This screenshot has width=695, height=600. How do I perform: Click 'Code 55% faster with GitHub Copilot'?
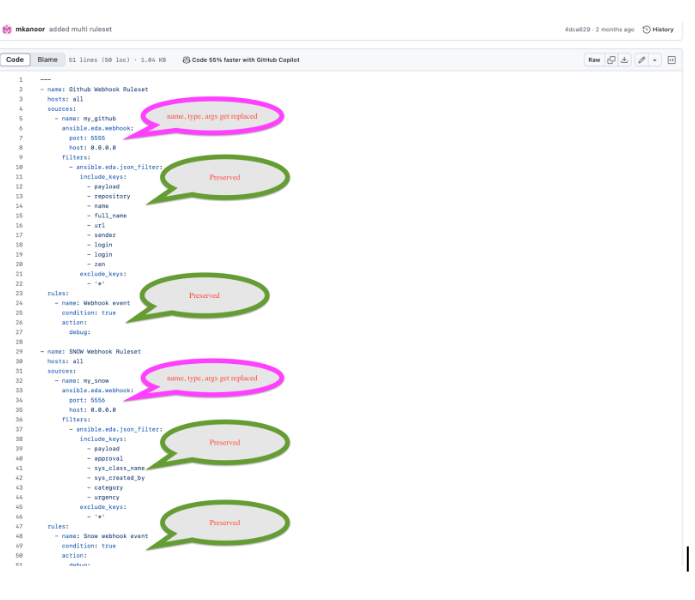tap(245, 60)
